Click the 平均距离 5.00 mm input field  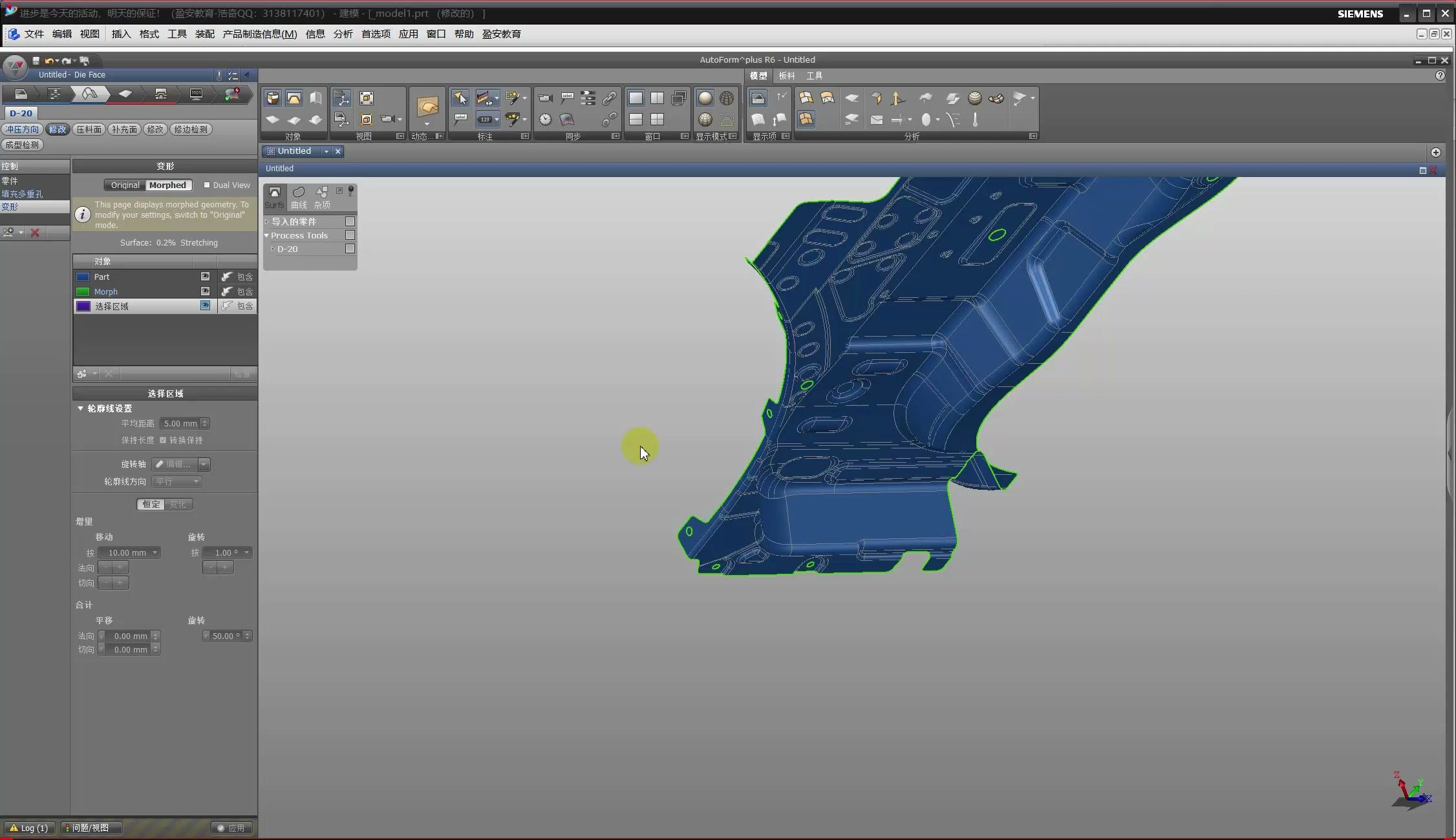(x=180, y=423)
